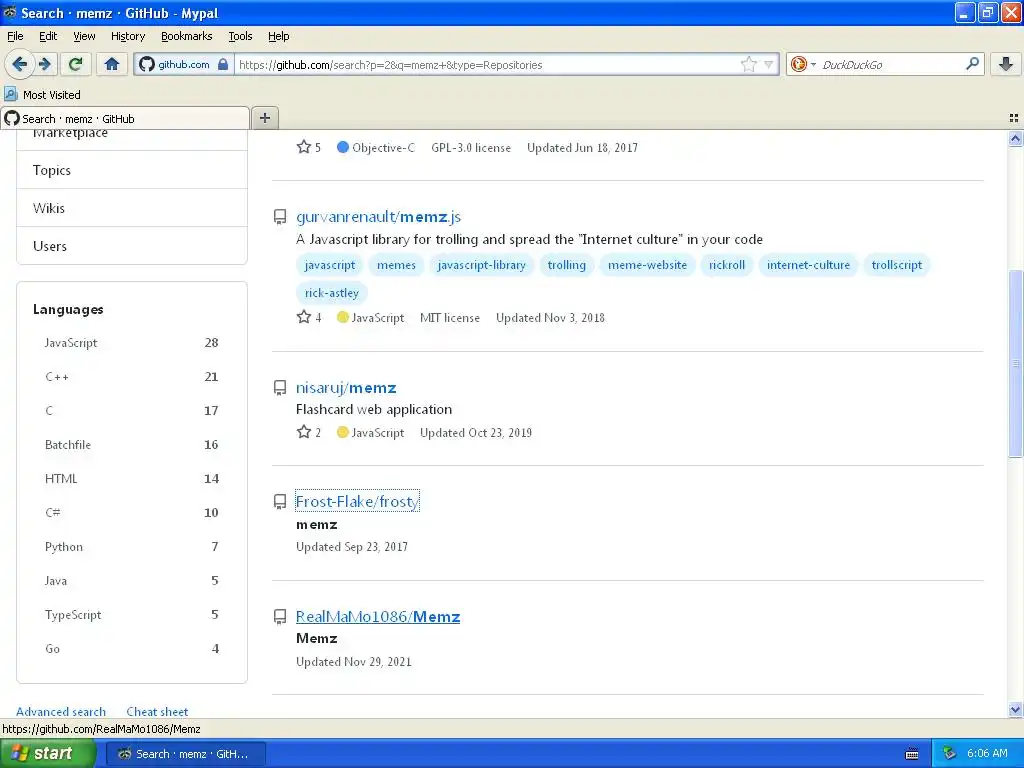Click the Most Visited bookmarks icon
The image size is (1024, 768).
click(x=10, y=94)
